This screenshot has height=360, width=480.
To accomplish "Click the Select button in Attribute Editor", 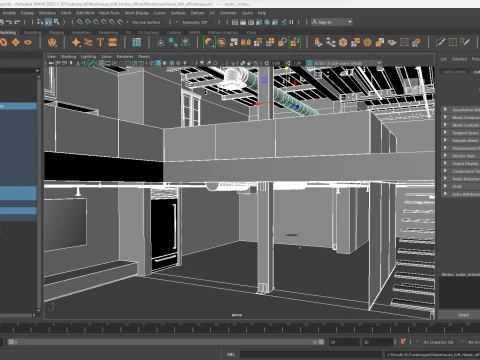I will 463,315.
